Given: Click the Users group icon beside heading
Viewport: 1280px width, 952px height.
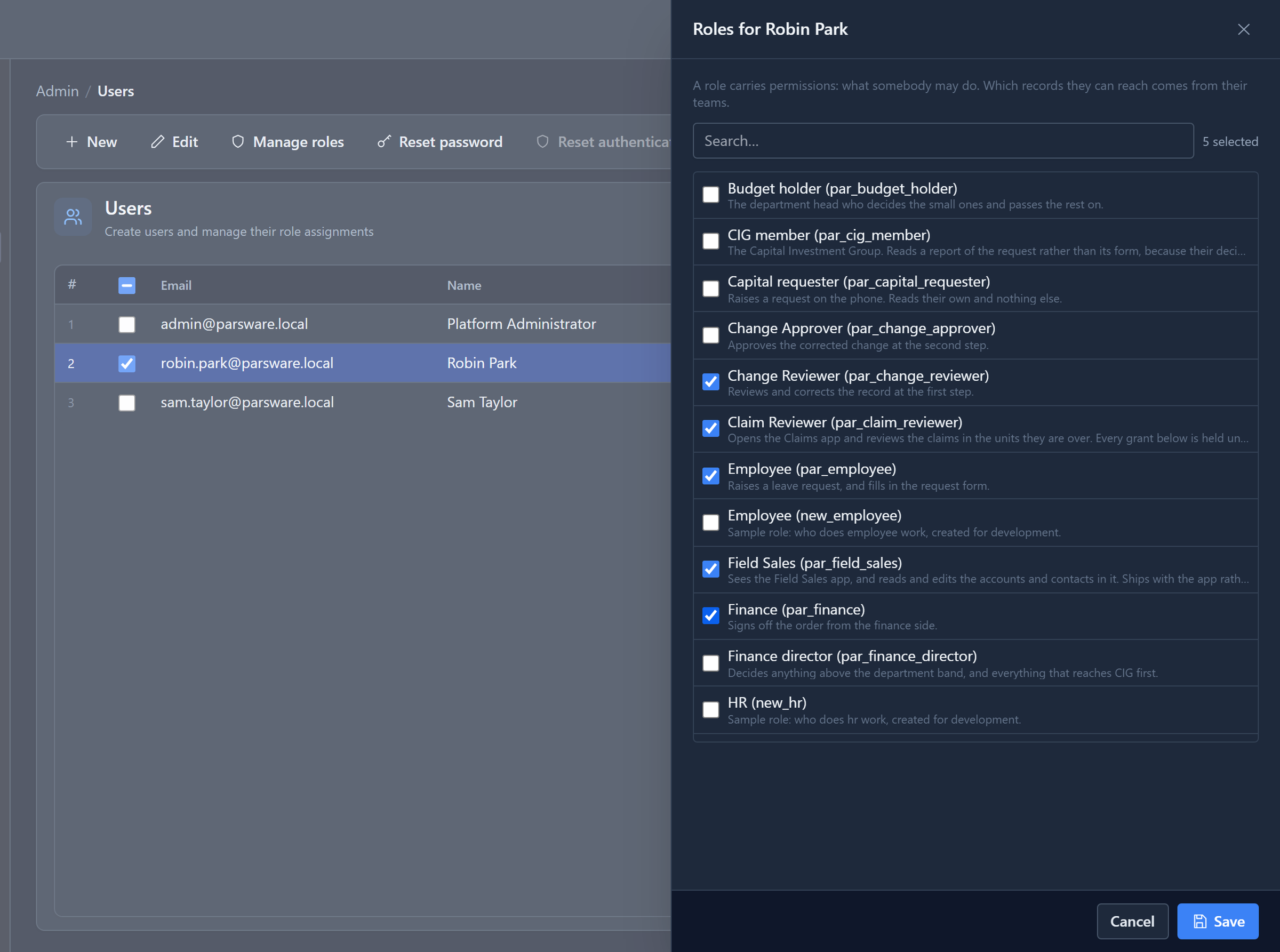Looking at the screenshot, I should tap(73, 217).
